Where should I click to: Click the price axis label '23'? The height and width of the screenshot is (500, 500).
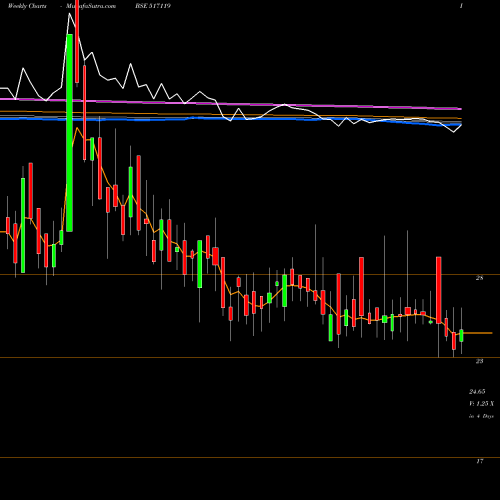coord(479,361)
